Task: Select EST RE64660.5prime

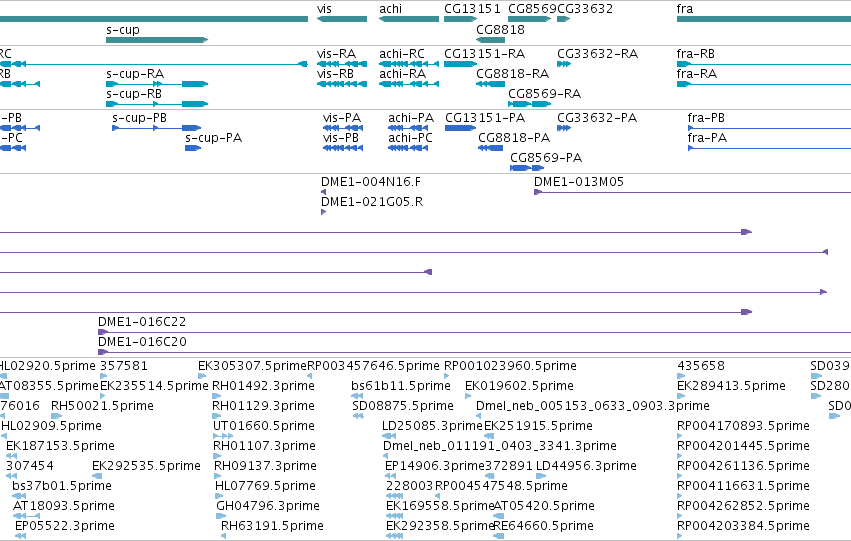Action: tap(498, 537)
